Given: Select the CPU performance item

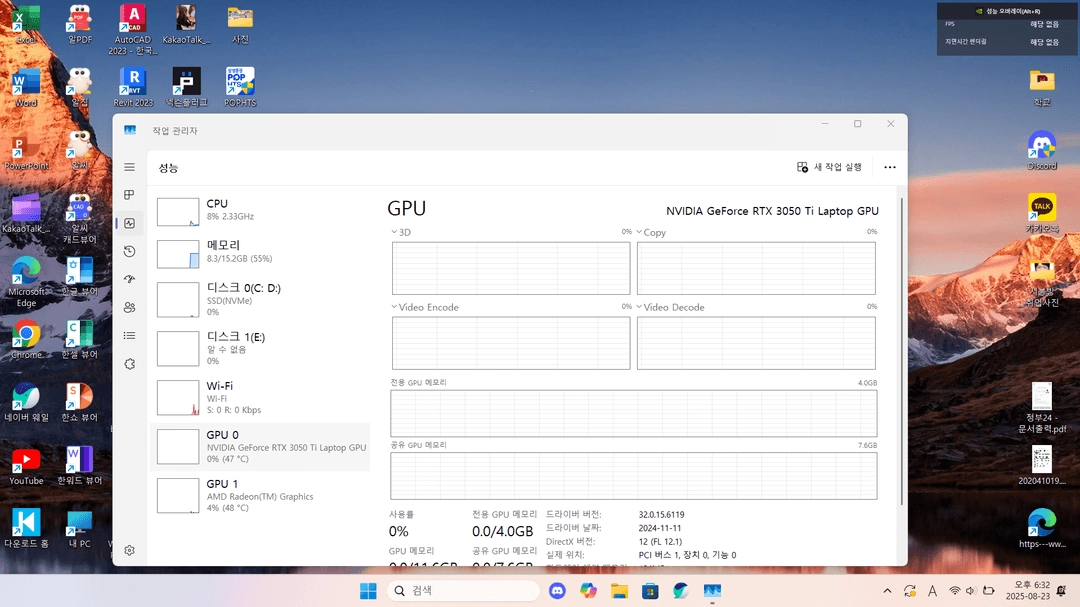Looking at the screenshot, I should 260,210.
